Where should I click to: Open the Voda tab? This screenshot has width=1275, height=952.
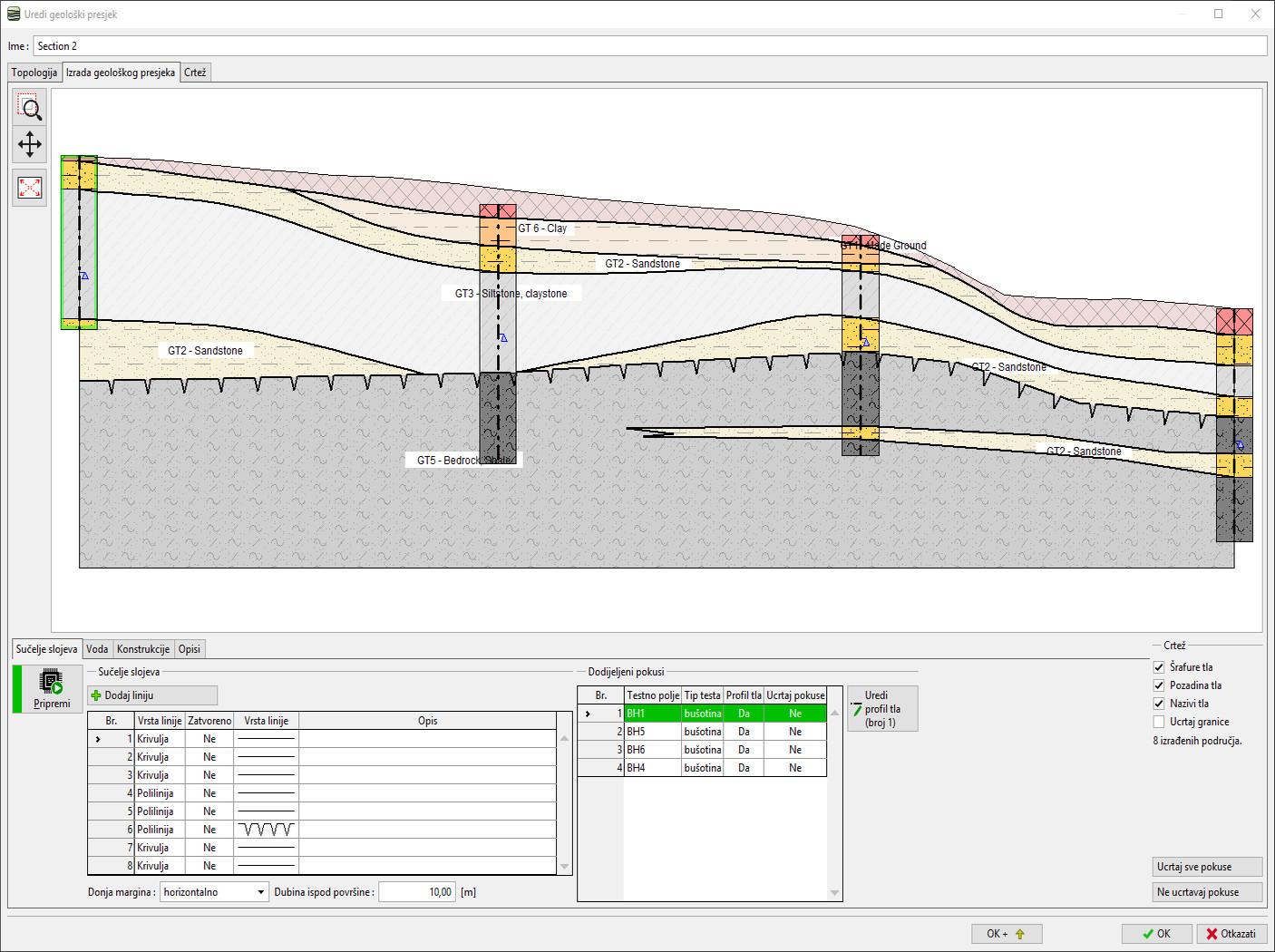tap(97, 649)
